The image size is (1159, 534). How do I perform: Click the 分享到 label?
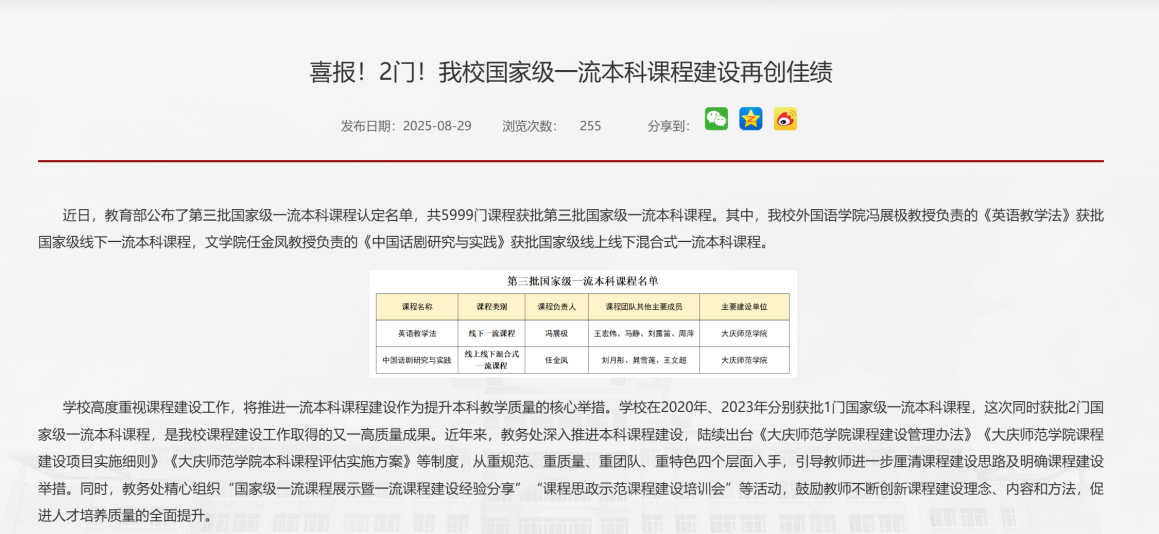[x=668, y=126]
